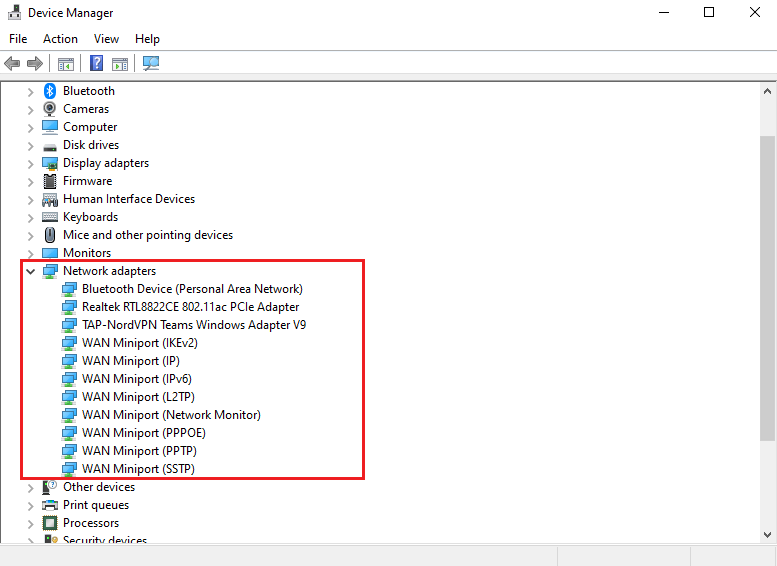The height and width of the screenshot is (566, 777).
Task: Open the Action menu
Action: point(60,39)
